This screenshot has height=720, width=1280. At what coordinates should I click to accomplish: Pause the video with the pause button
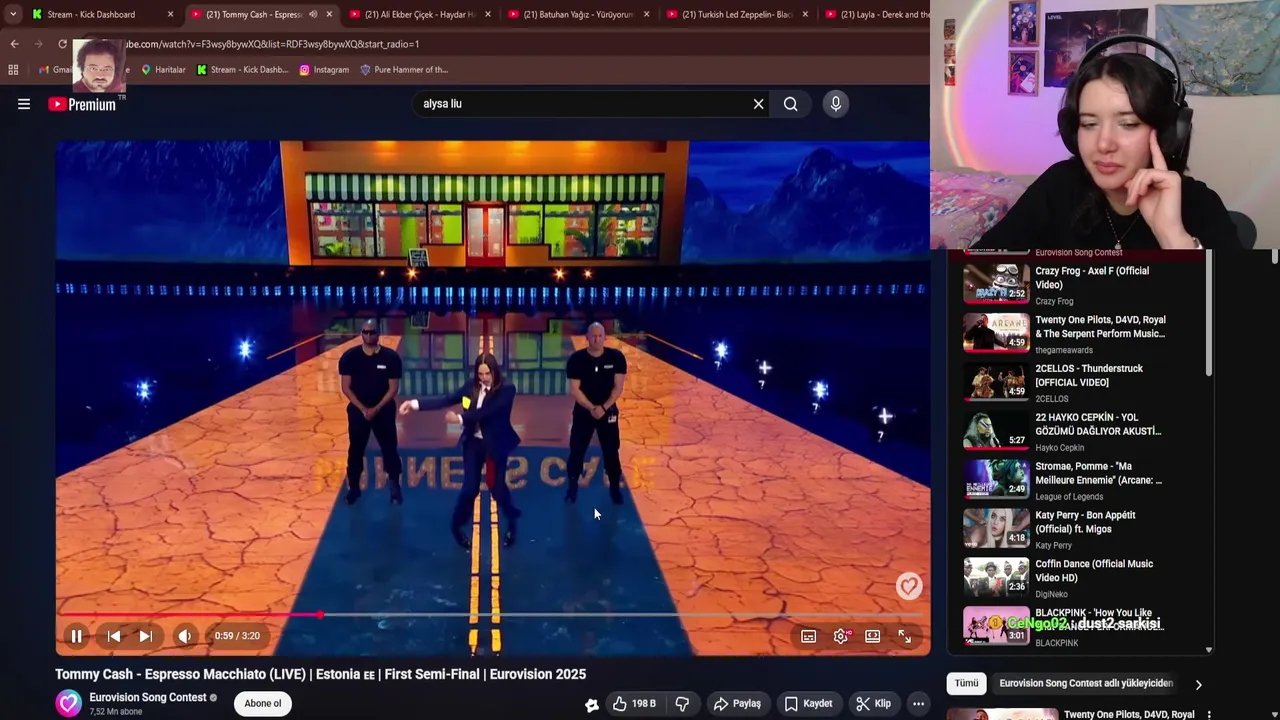click(x=76, y=636)
